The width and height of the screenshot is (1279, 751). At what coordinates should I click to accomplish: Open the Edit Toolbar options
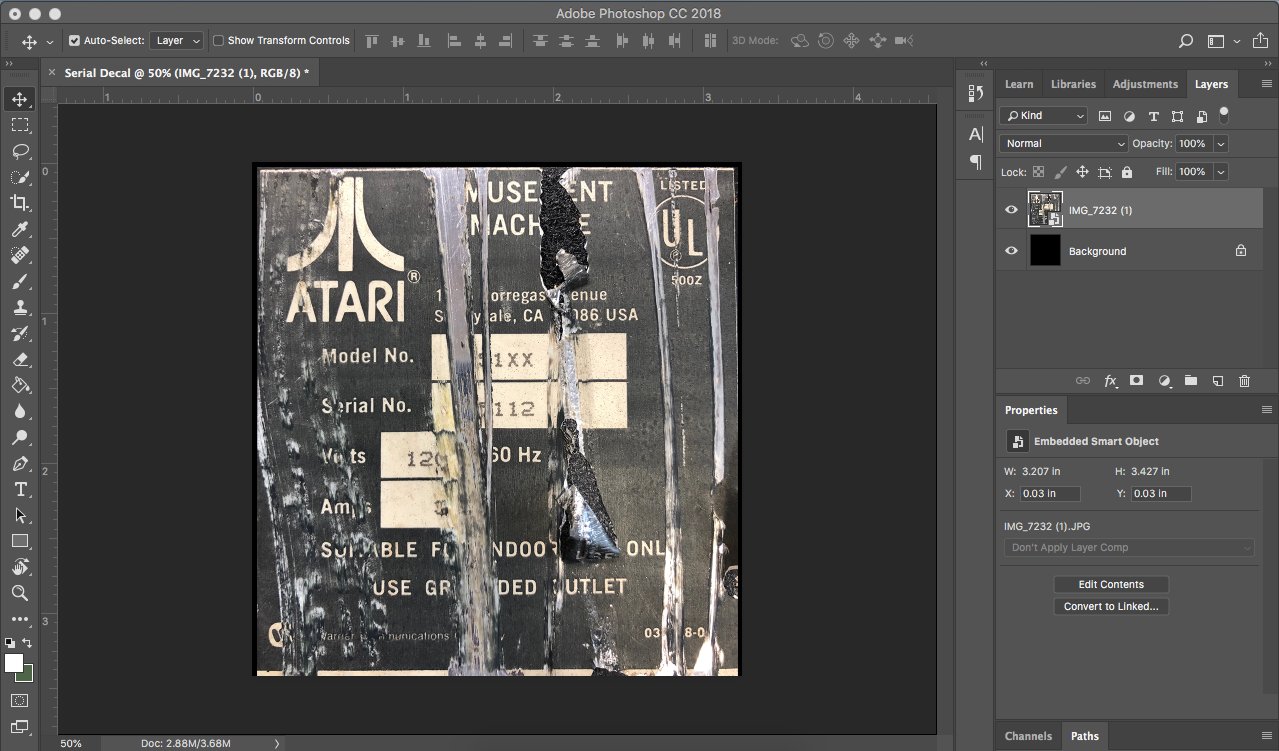click(20, 619)
